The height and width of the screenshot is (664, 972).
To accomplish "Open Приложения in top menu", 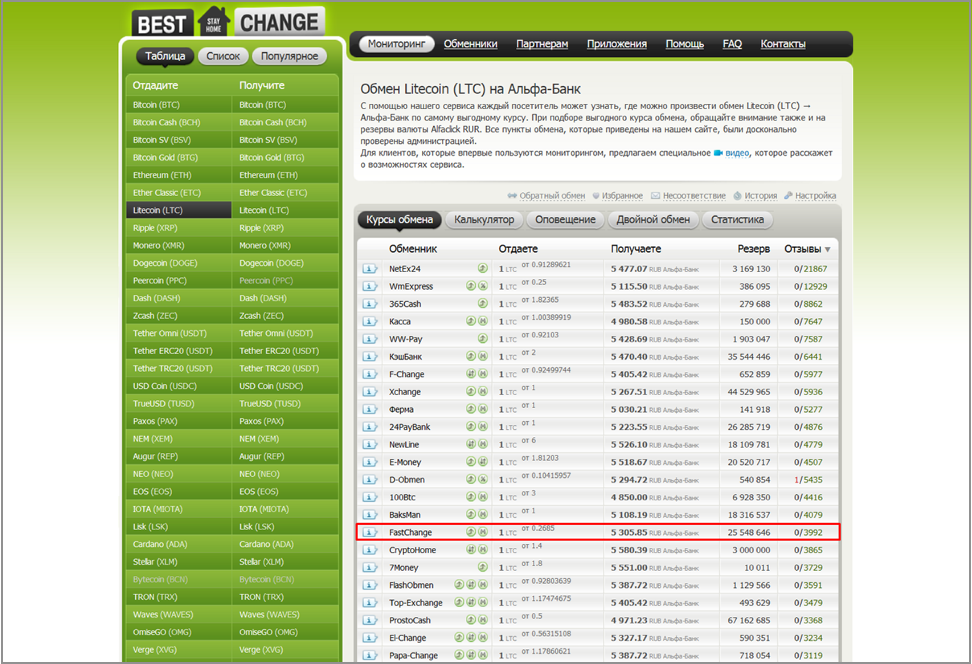I will click(x=617, y=44).
